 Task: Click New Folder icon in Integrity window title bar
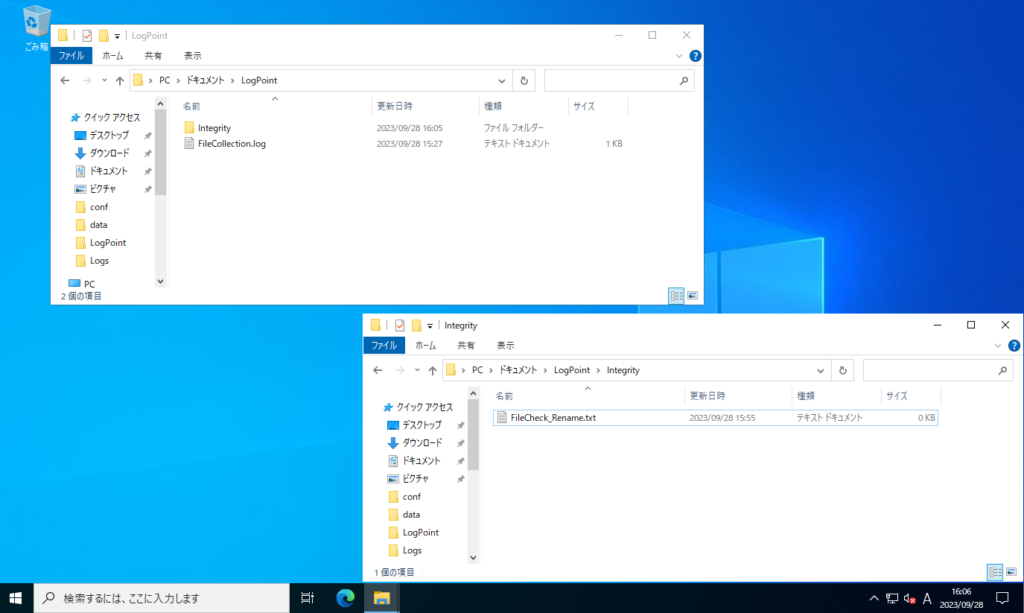416,325
